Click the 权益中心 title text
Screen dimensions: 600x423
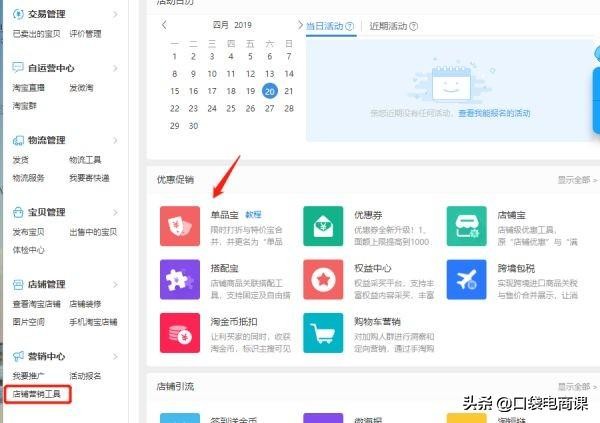(373, 268)
